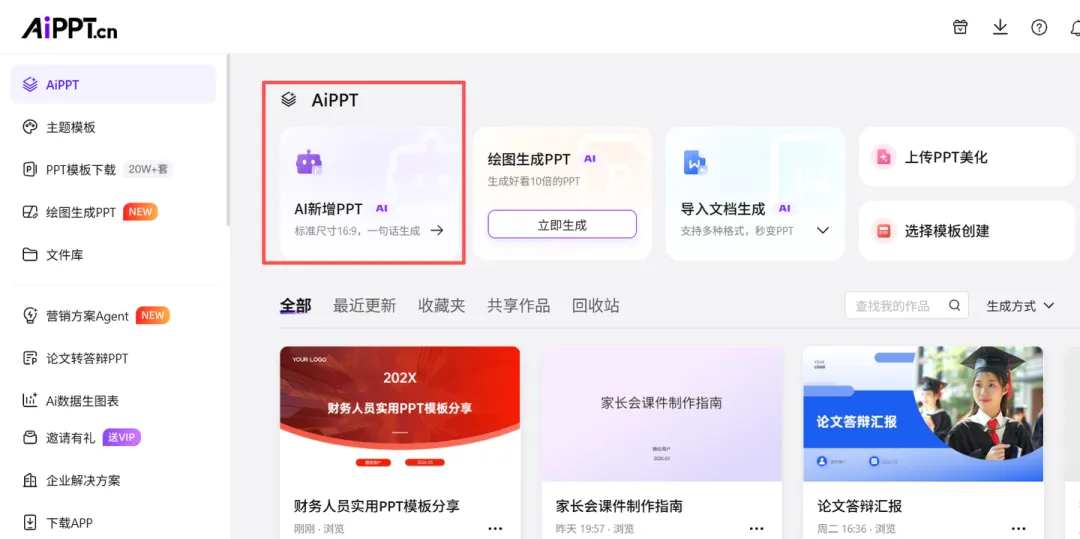Open the 财务人员实用PPT模板分享 thumbnail
The height and width of the screenshot is (539, 1080).
pyautogui.click(x=399, y=414)
